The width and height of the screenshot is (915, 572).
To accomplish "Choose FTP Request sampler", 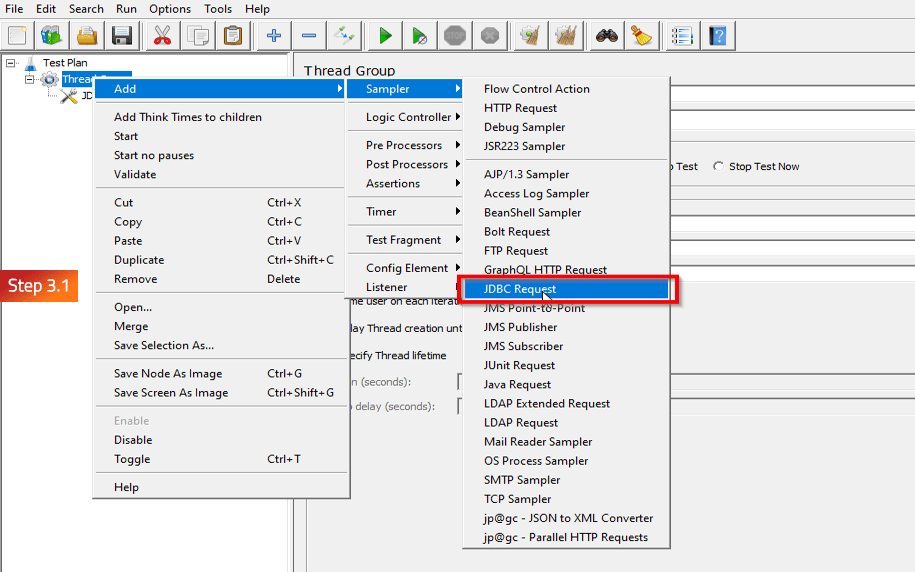I will (566, 250).
